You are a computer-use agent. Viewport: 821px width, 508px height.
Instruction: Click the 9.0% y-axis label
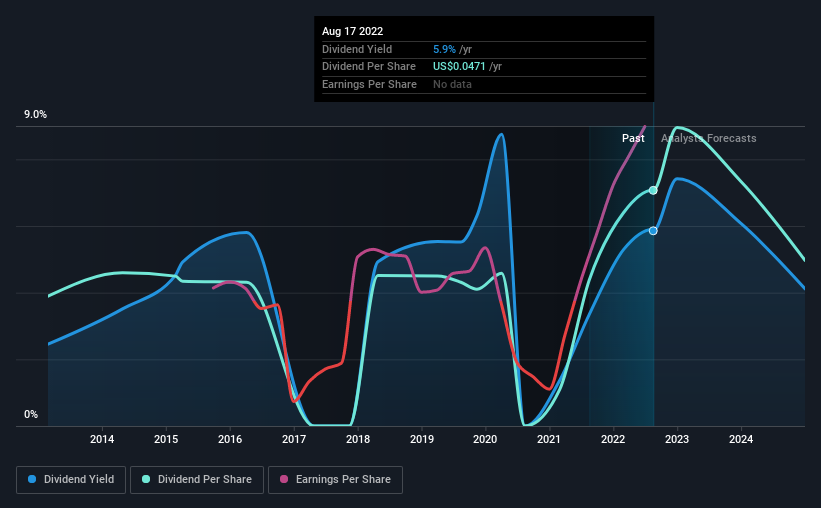pos(35,115)
